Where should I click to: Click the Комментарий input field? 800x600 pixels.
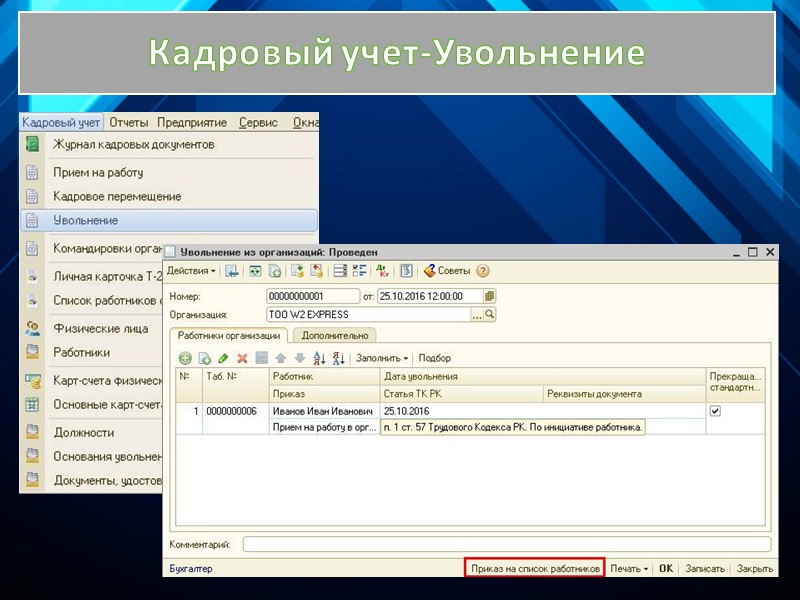pyautogui.click(x=507, y=544)
